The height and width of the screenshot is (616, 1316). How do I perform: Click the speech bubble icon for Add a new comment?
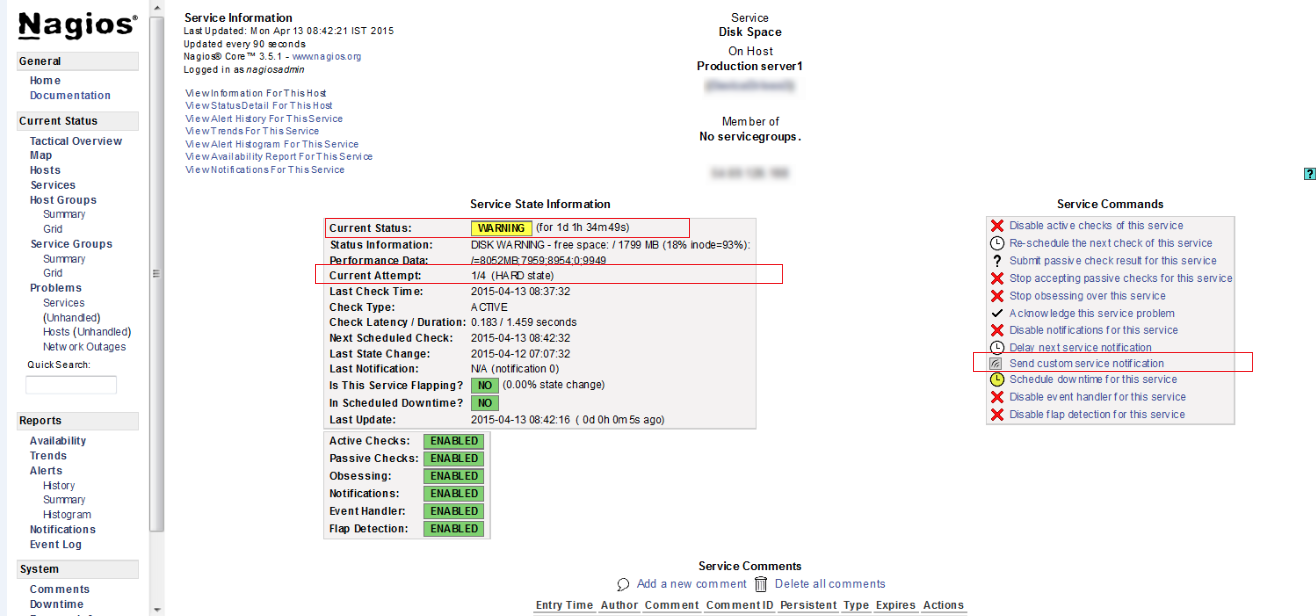tap(623, 584)
